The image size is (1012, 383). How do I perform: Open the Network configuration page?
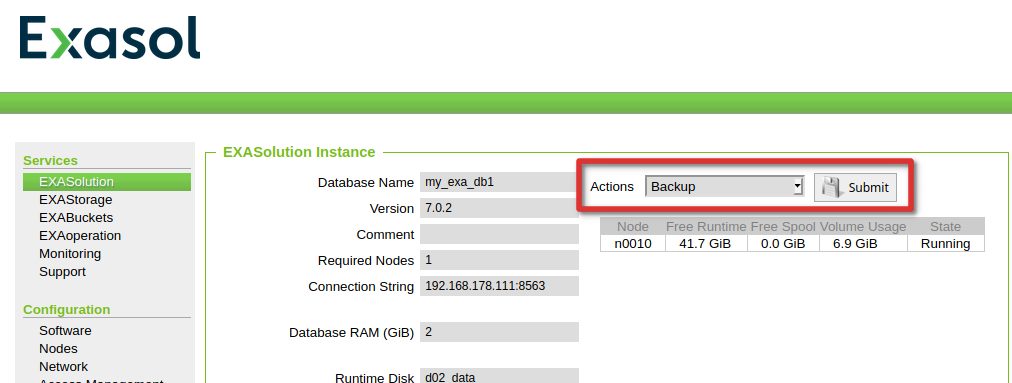coord(63,367)
